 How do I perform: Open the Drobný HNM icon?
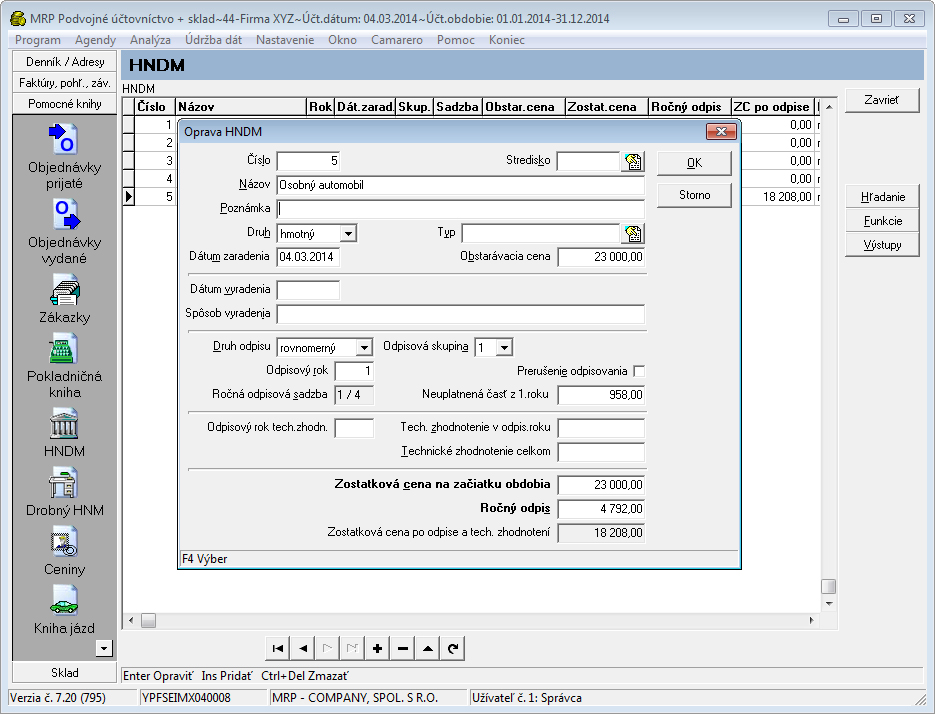64,483
